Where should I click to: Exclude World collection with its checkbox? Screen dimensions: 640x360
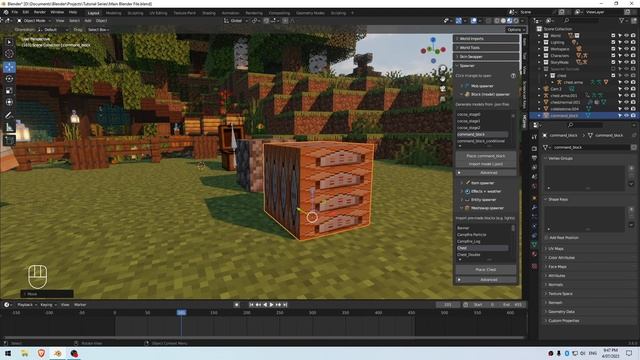pyautogui.click(x=613, y=36)
